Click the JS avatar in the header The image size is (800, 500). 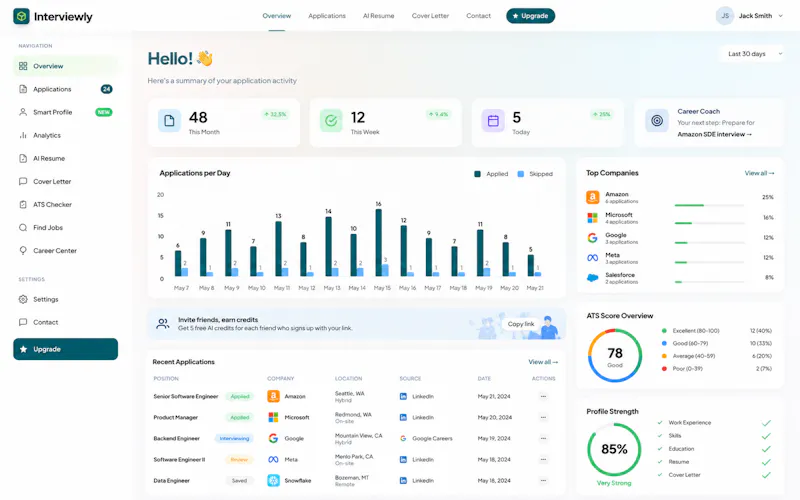click(x=724, y=16)
